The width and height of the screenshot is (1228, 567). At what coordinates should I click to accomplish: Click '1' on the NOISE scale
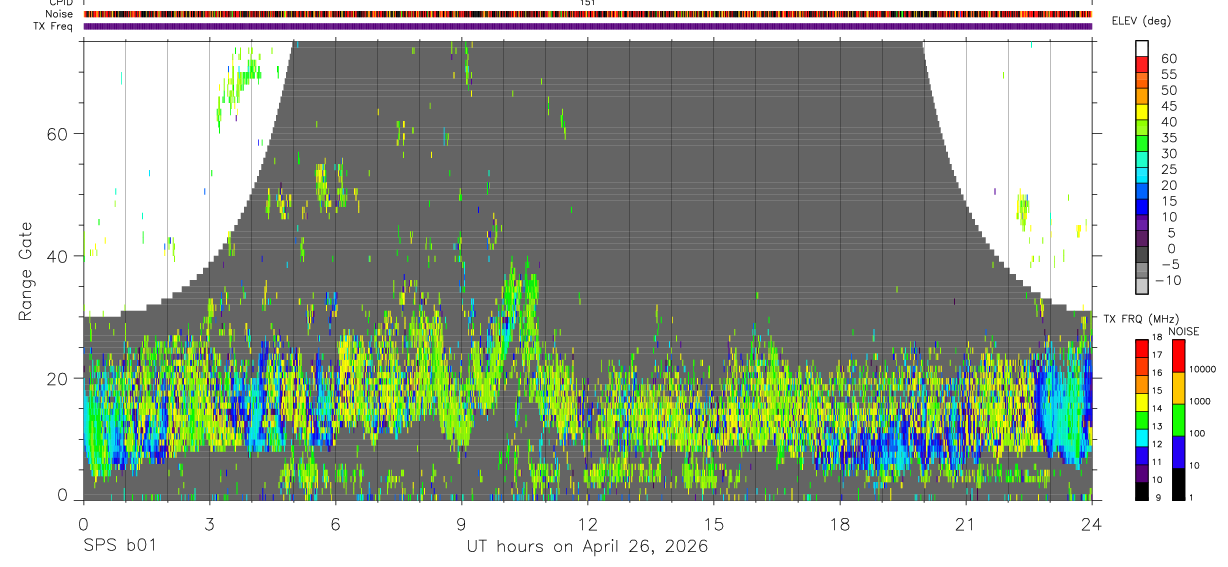pos(1189,498)
